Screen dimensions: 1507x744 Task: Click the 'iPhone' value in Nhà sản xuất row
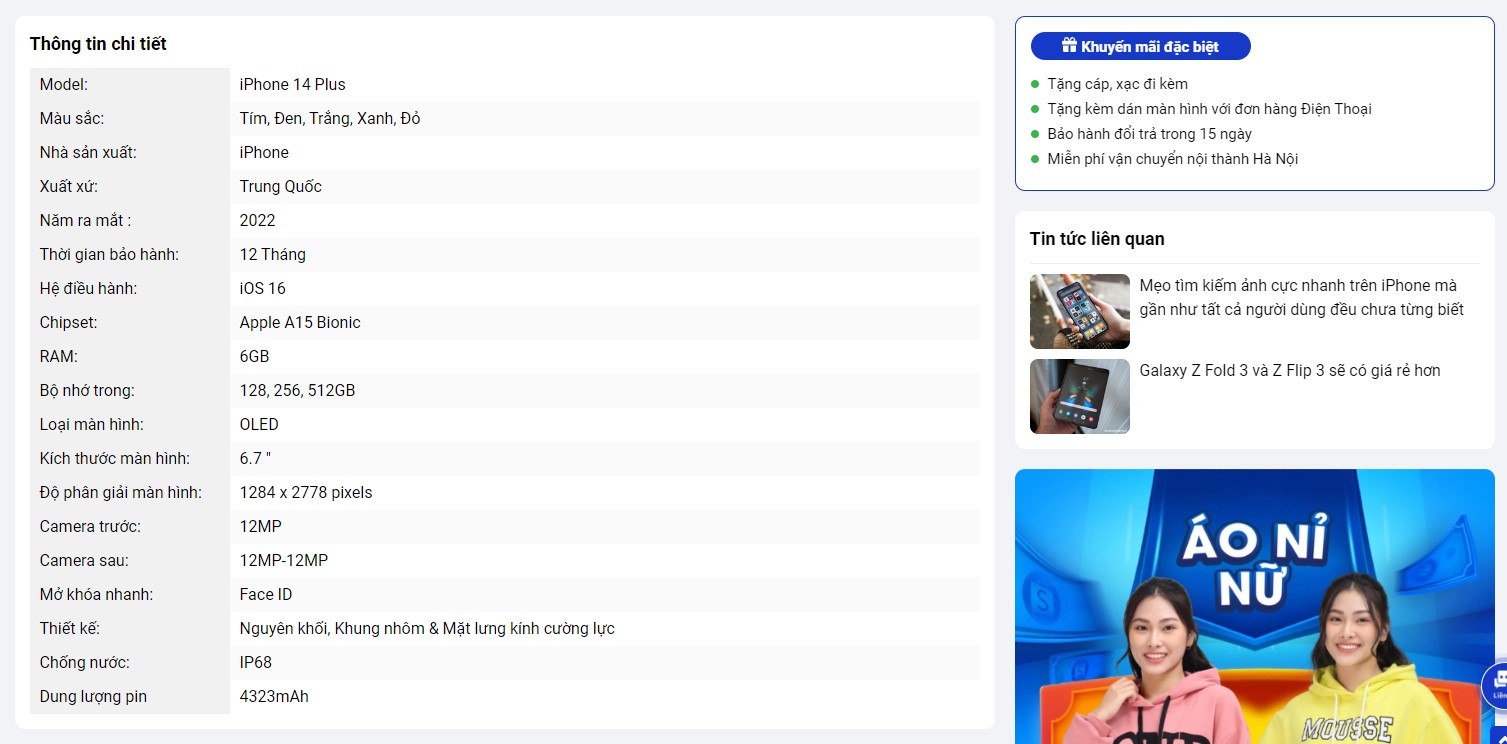point(264,153)
